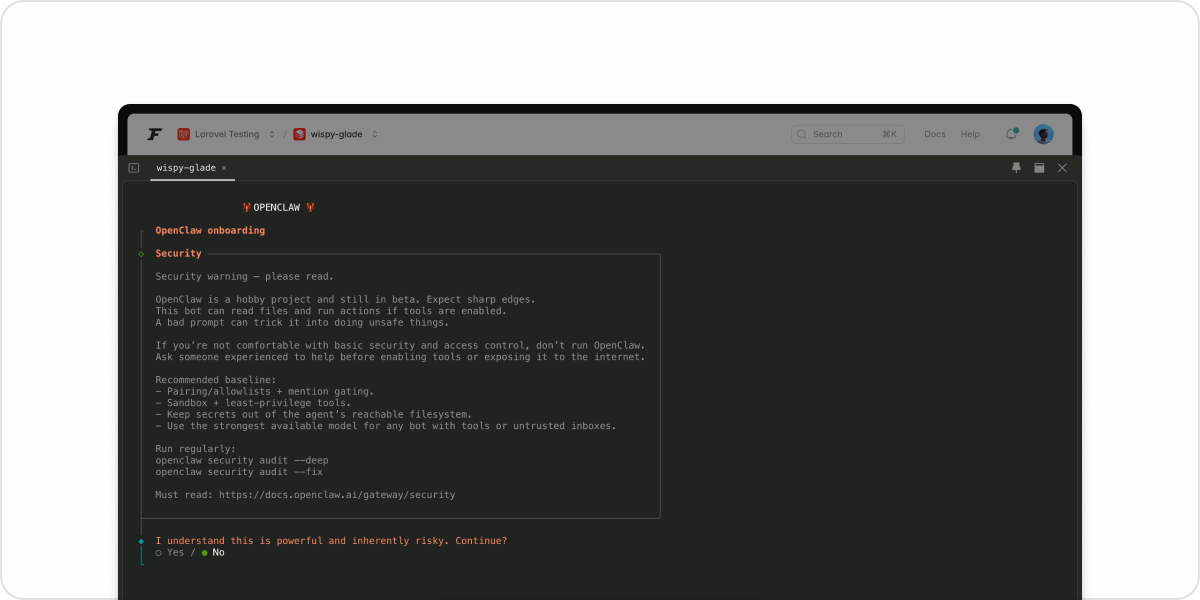
Task: Select the Yes option
Action: tap(170, 552)
